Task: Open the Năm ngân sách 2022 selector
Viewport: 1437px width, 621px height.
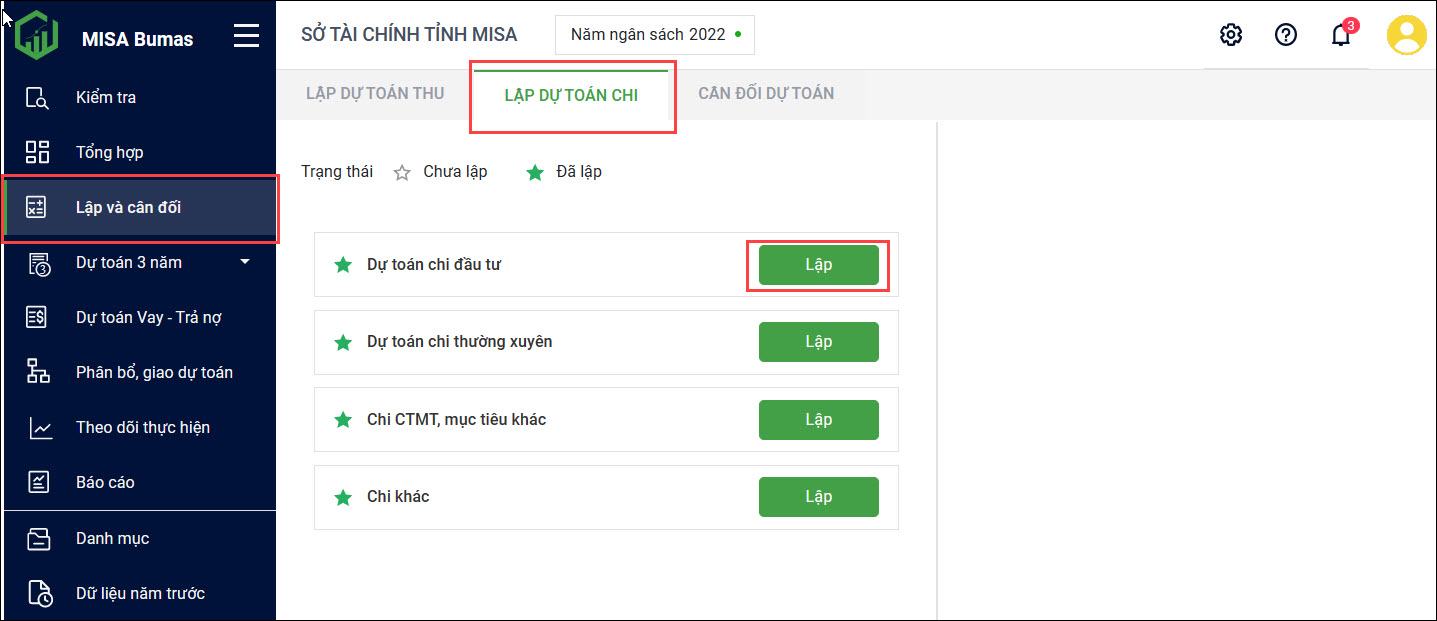Action: click(655, 35)
